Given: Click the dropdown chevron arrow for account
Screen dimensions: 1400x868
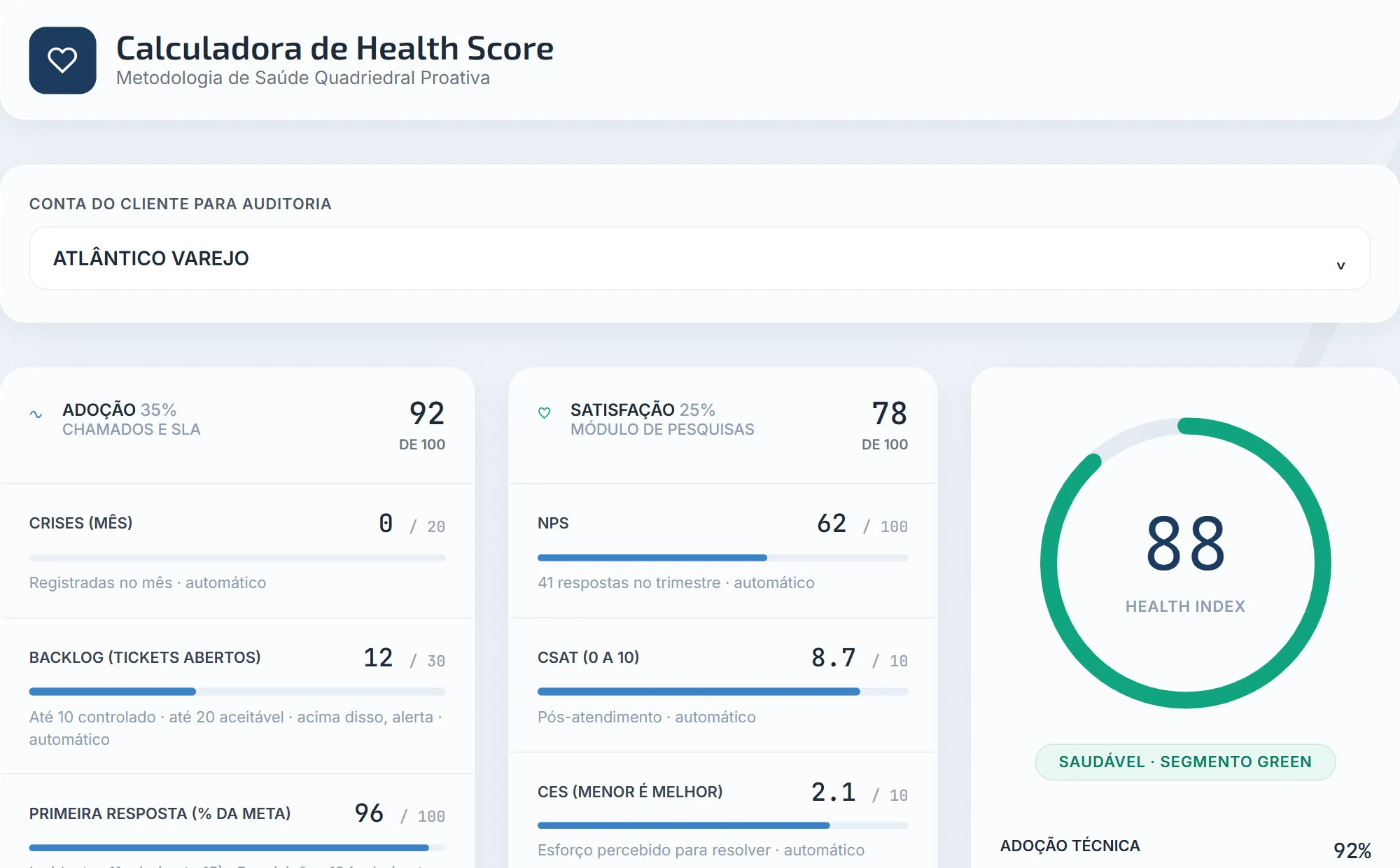Looking at the screenshot, I should tap(1340, 265).
